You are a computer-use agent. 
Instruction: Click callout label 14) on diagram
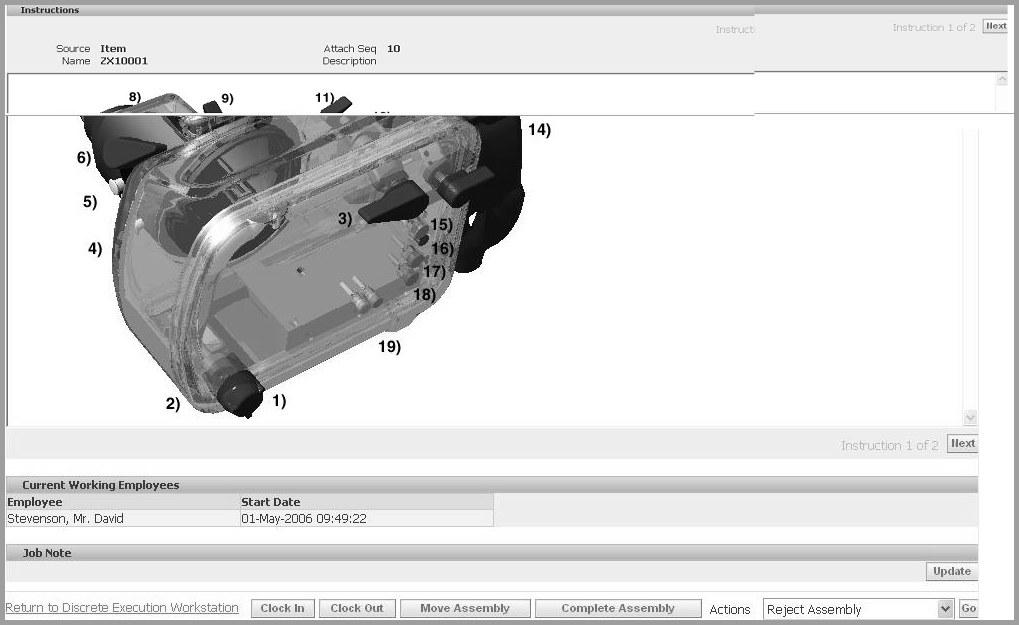tap(539, 129)
